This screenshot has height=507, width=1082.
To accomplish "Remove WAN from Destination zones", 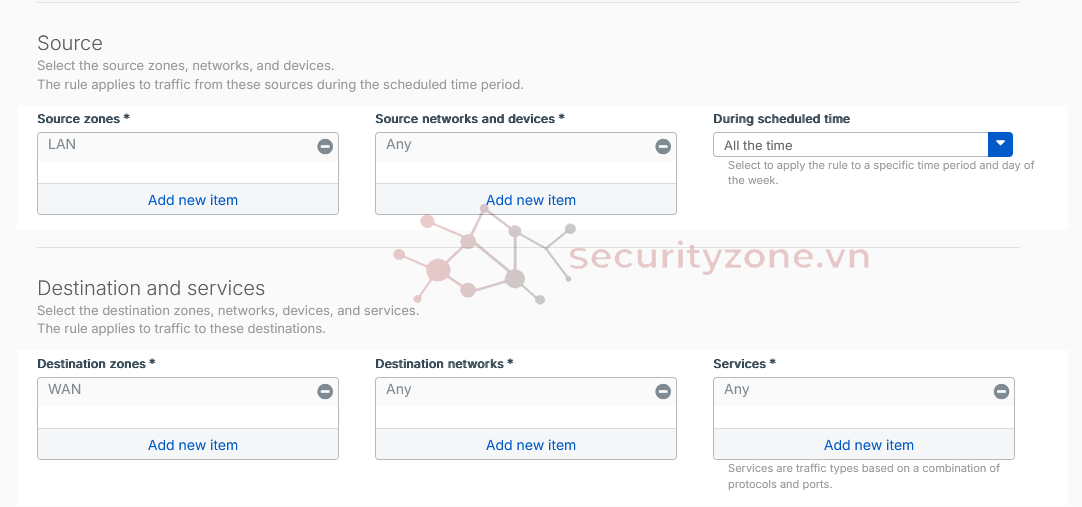I will point(325,392).
